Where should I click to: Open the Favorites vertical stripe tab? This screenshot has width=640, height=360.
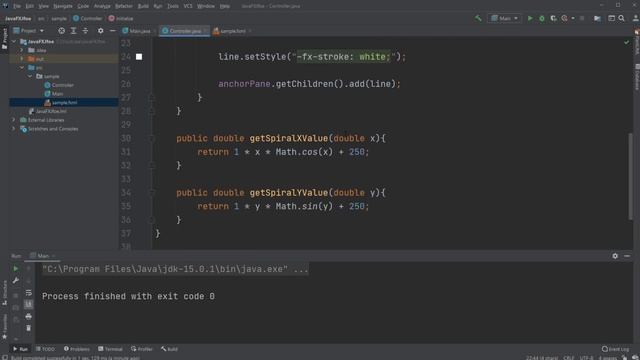coord(4,327)
